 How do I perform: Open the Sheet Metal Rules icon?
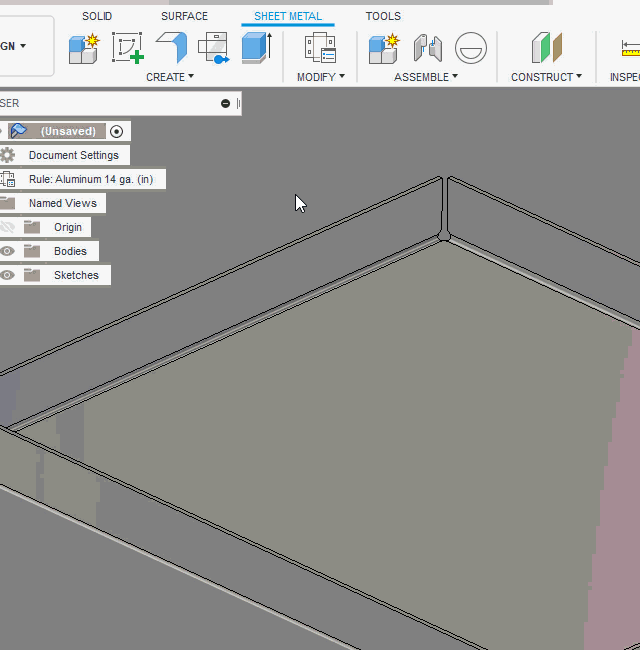pyautogui.click(x=320, y=47)
